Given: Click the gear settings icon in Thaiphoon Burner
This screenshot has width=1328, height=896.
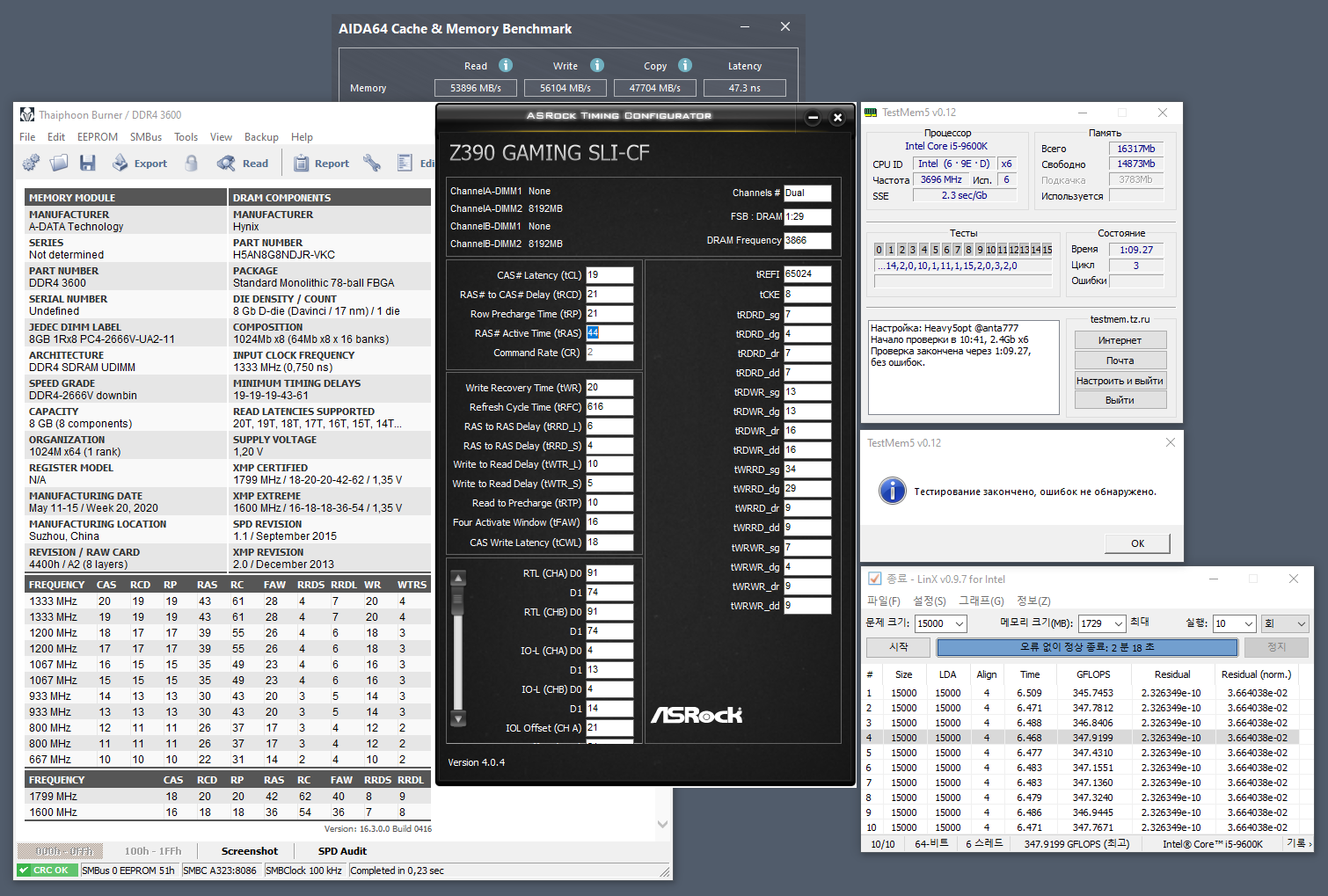Looking at the screenshot, I should 31,163.
